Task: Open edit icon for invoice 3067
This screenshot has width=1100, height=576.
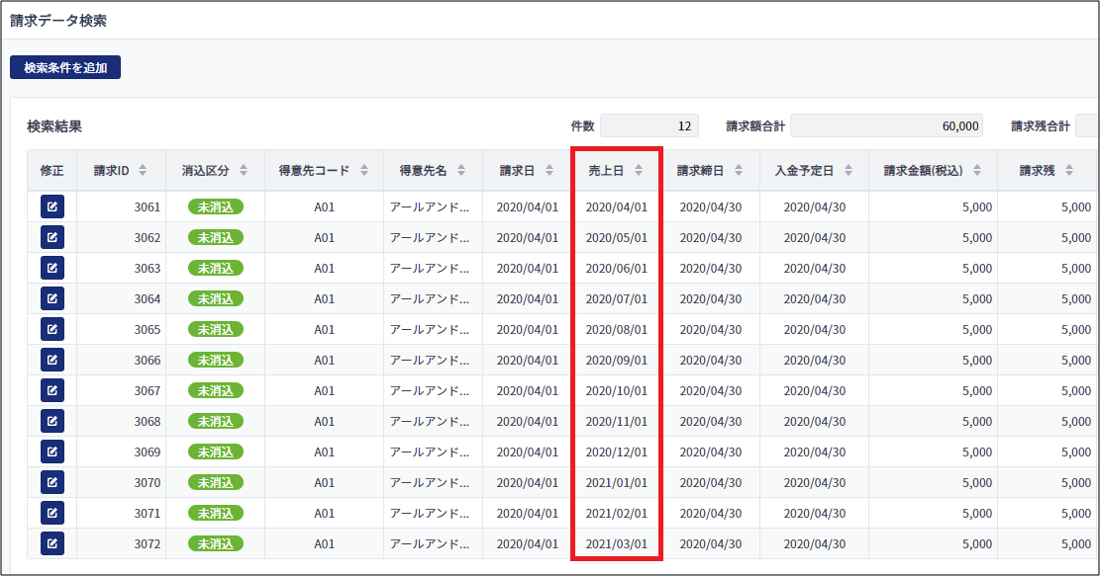Action: pos(52,391)
